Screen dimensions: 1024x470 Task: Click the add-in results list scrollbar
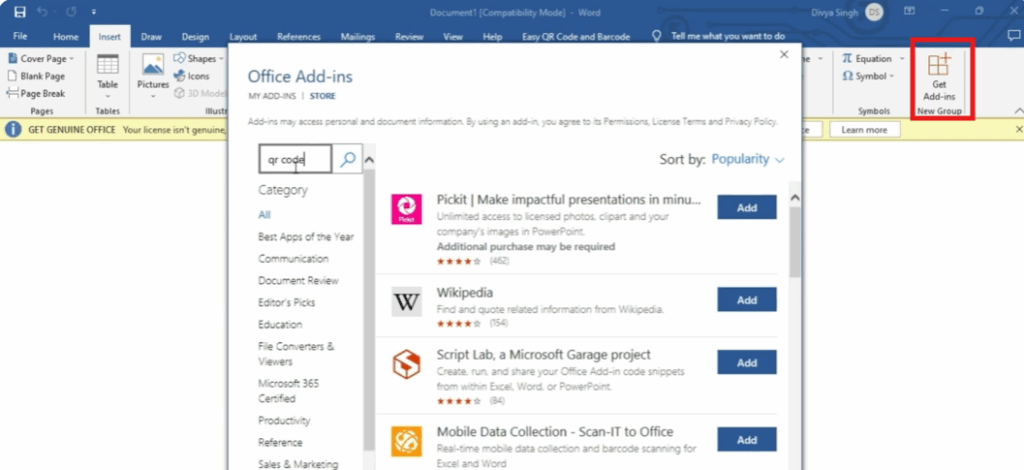coord(795,240)
